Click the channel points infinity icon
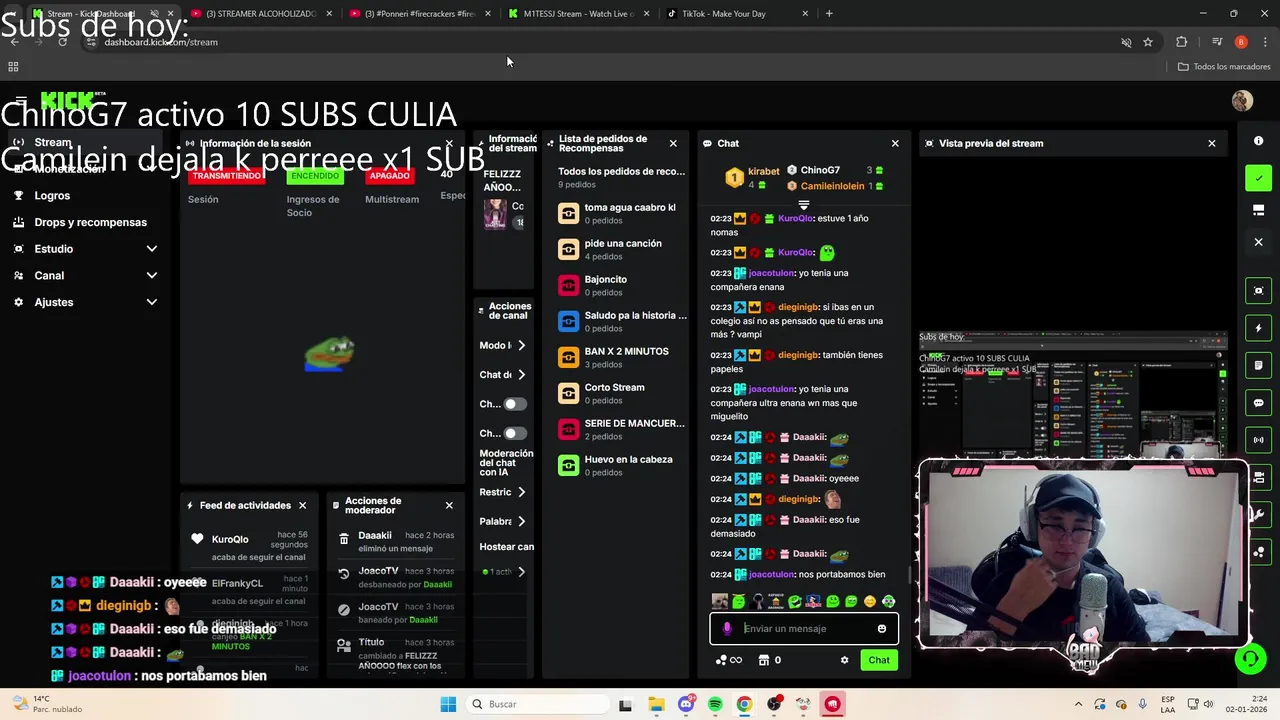This screenshot has width=1280, height=720. coord(729,660)
